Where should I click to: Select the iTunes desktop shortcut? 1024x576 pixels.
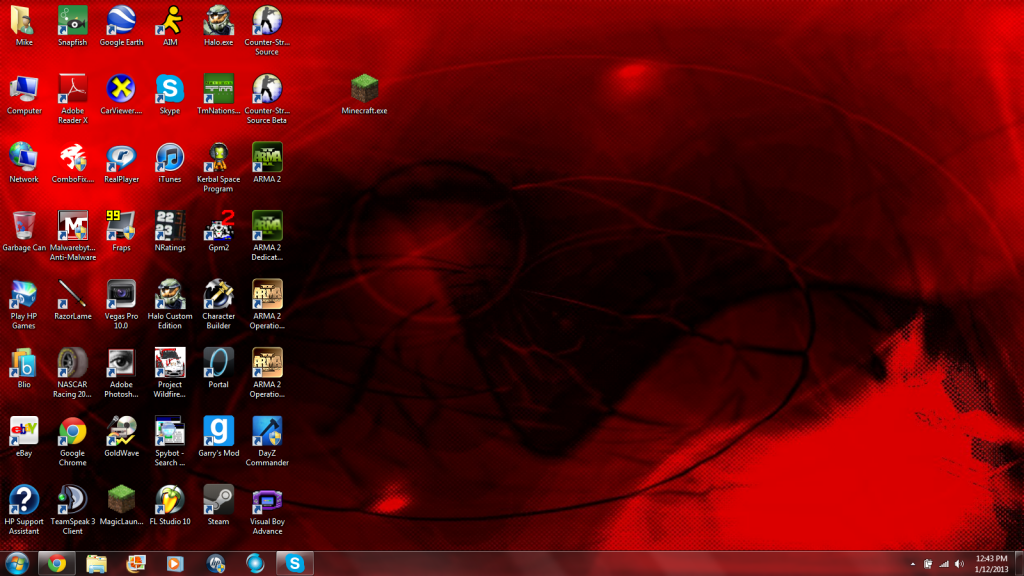pyautogui.click(x=170, y=163)
